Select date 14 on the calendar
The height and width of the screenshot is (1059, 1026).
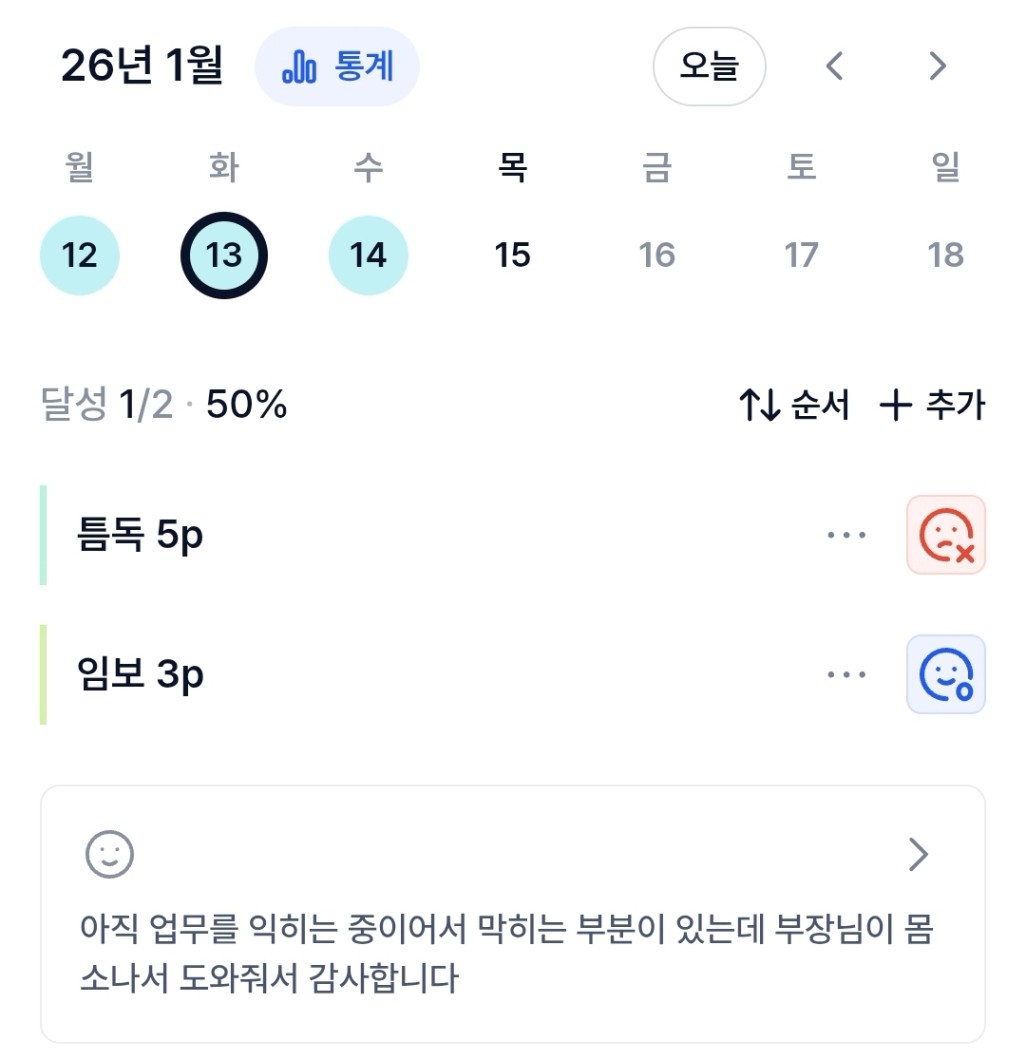(368, 255)
